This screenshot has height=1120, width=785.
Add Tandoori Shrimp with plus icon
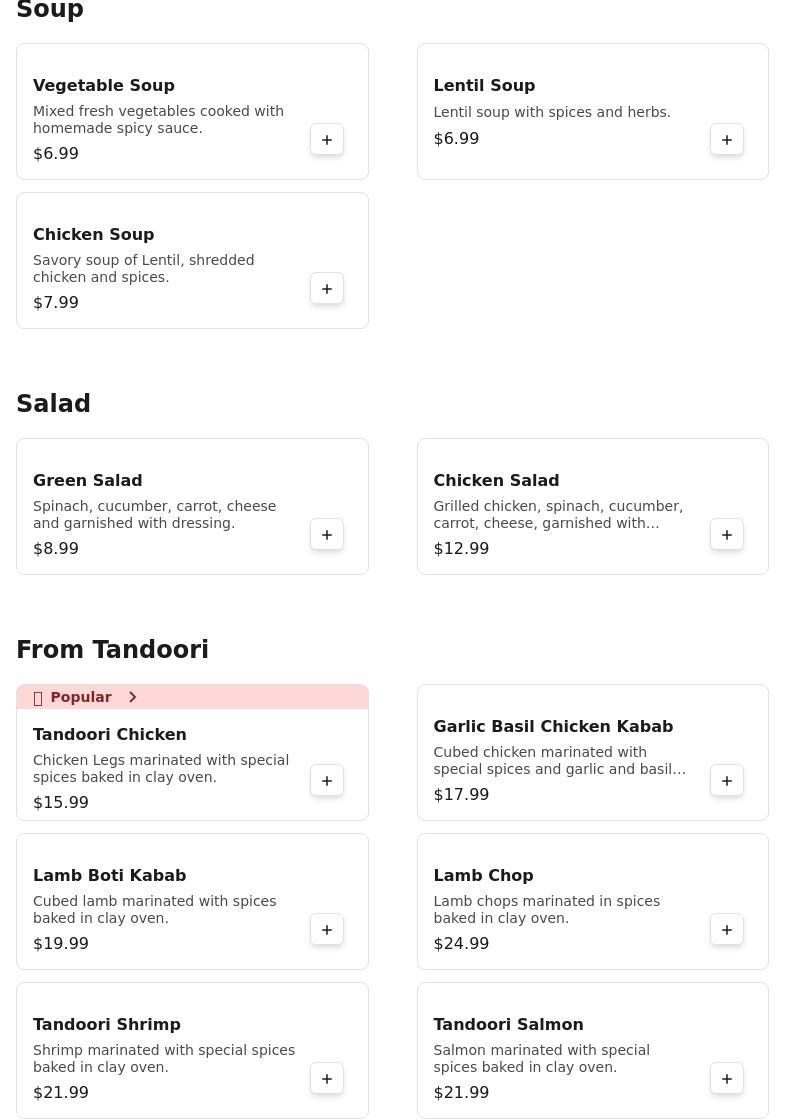326,1079
